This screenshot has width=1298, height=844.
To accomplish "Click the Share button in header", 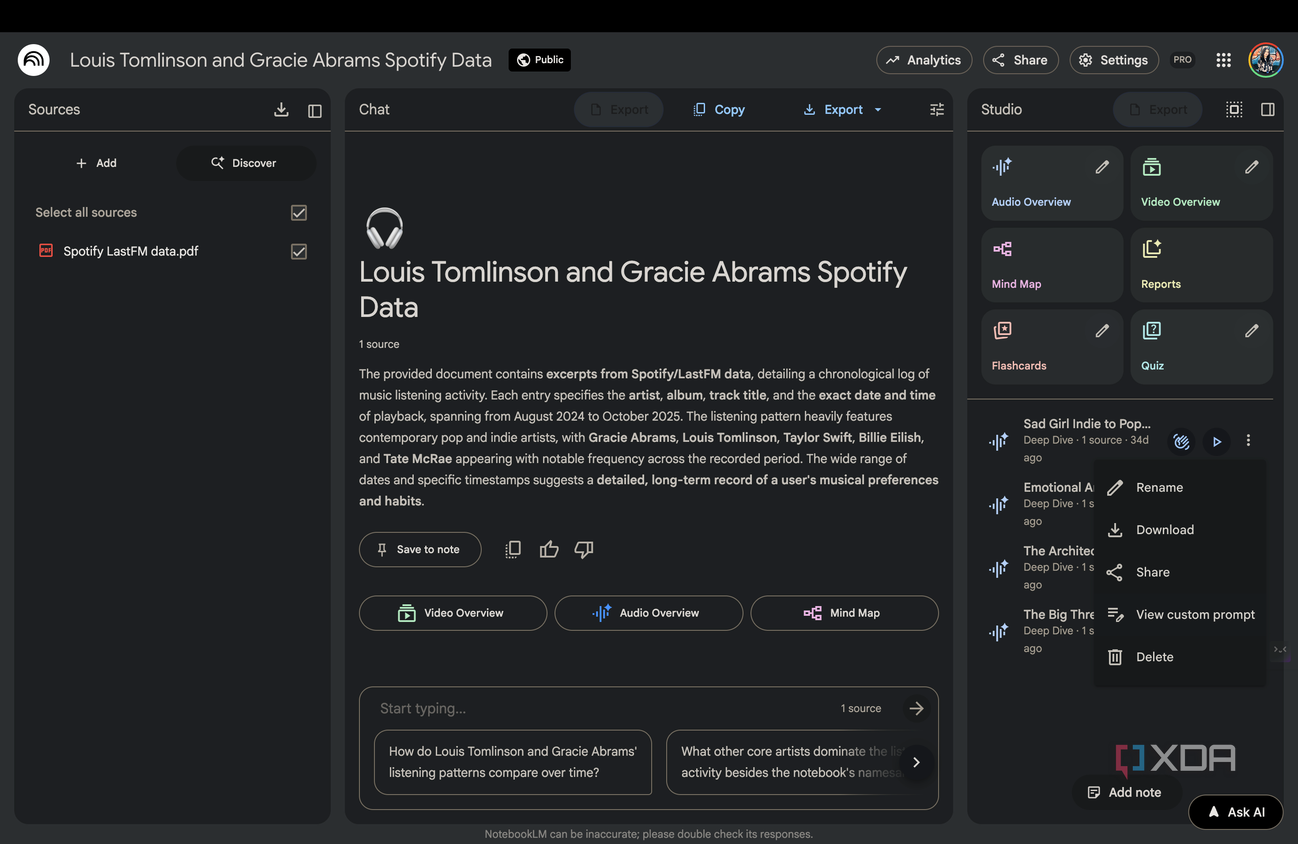I will click(x=1020, y=60).
